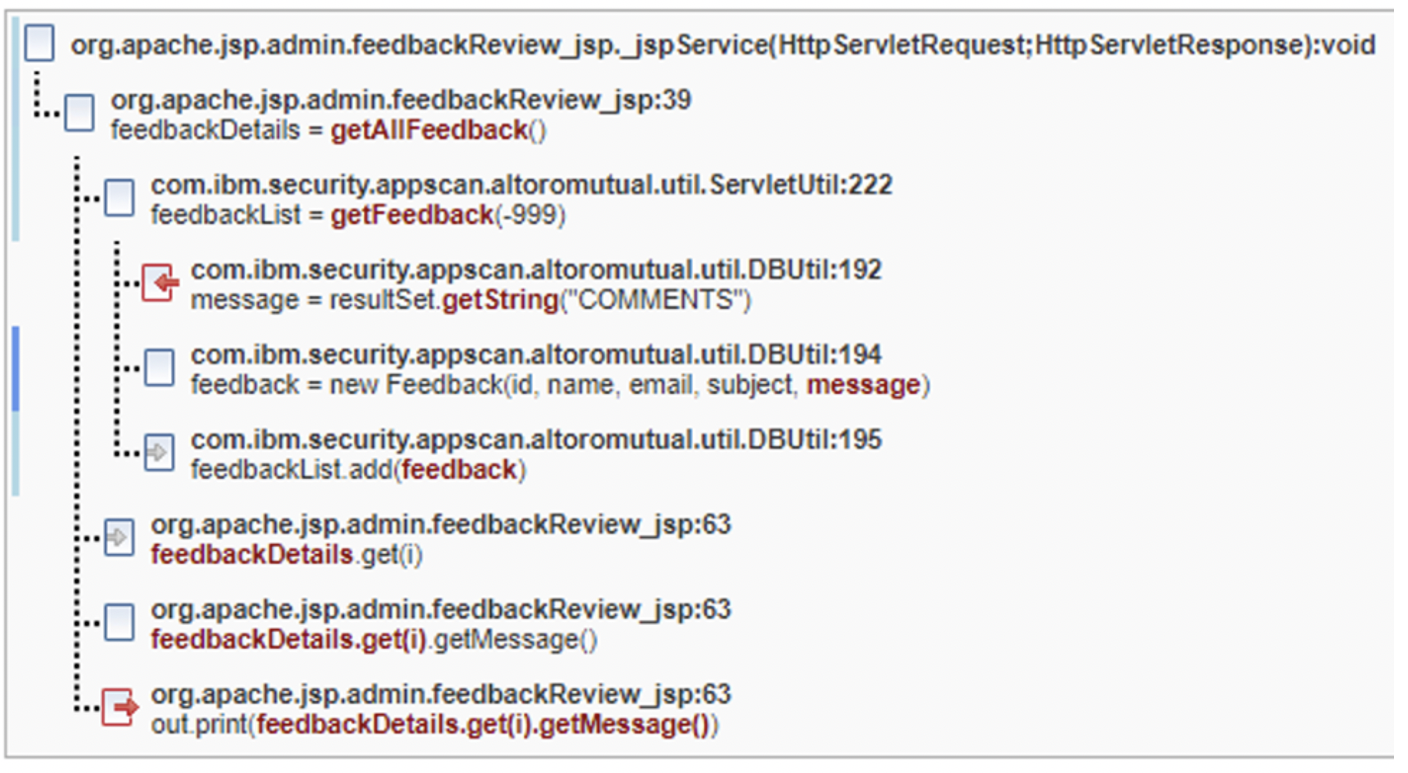
Task: Click the icon beside the getAllFeedback() call
Action: (79, 114)
